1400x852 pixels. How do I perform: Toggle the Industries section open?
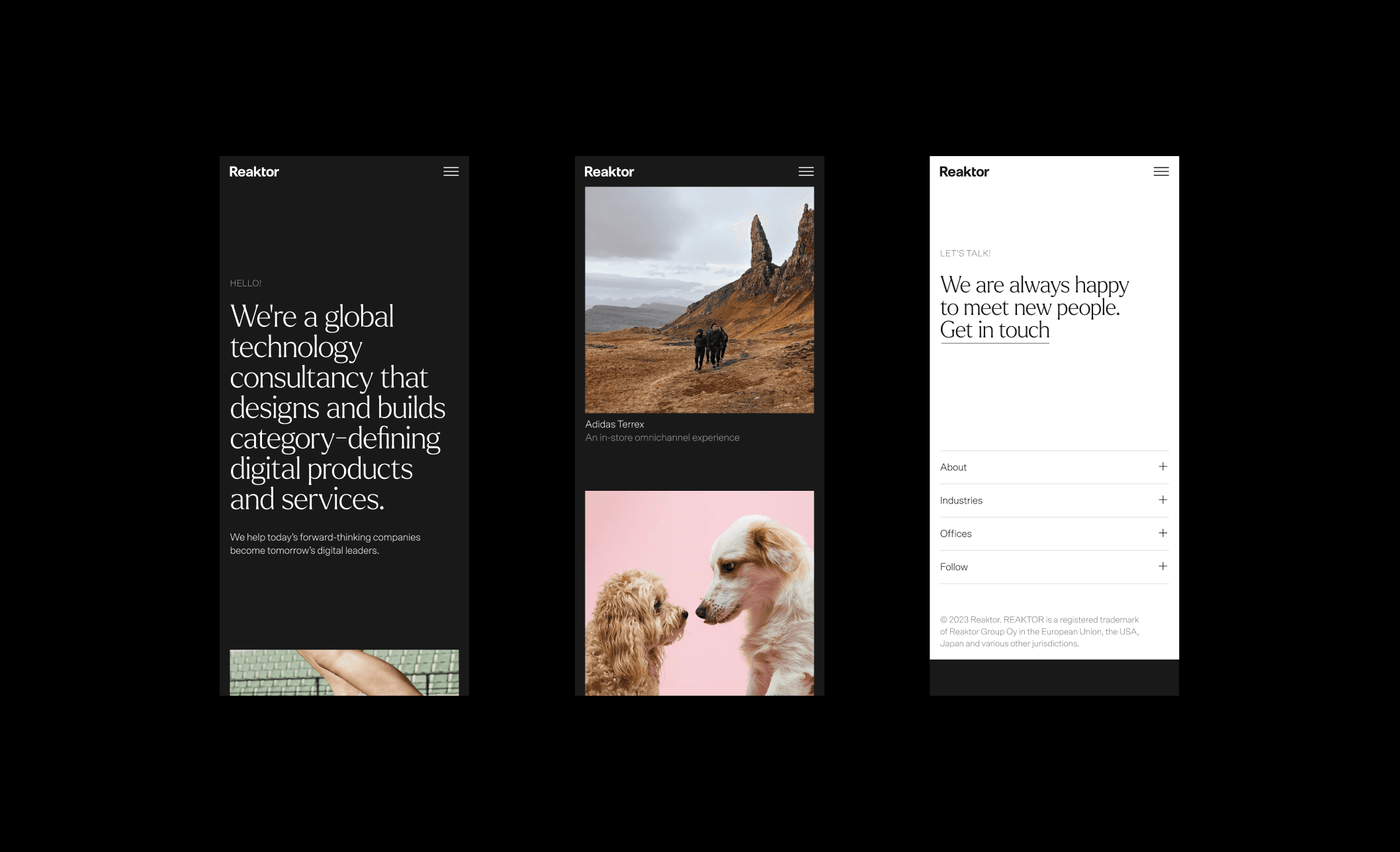click(x=1163, y=500)
